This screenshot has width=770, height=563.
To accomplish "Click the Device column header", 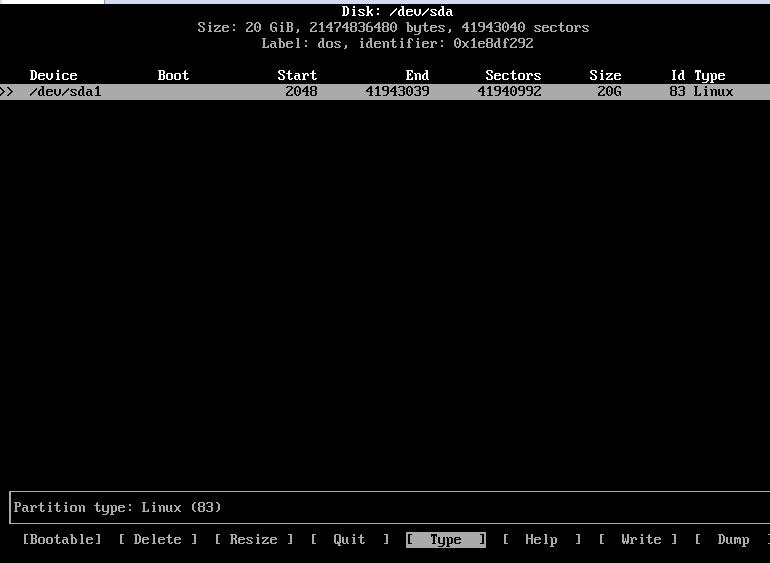I will coord(54,75).
